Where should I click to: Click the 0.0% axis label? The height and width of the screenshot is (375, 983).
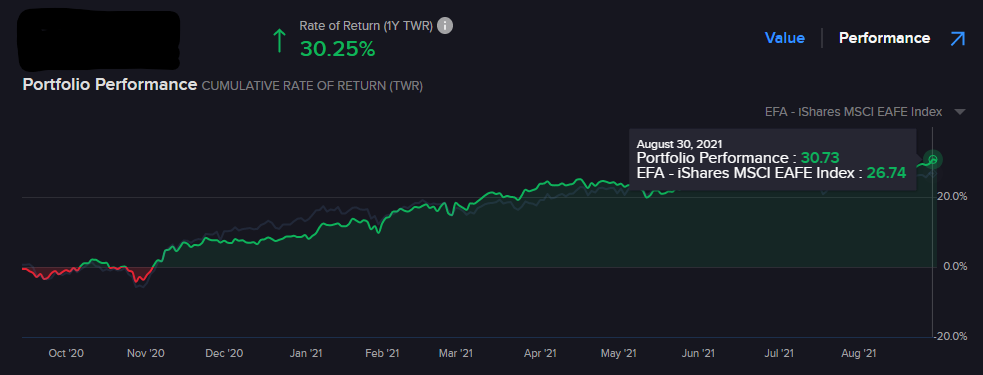[955, 267]
